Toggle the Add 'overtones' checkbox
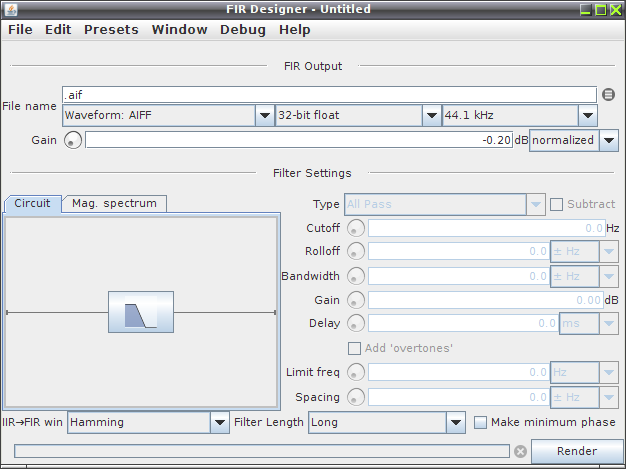This screenshot has height=469, width=626. coord(354,348)
